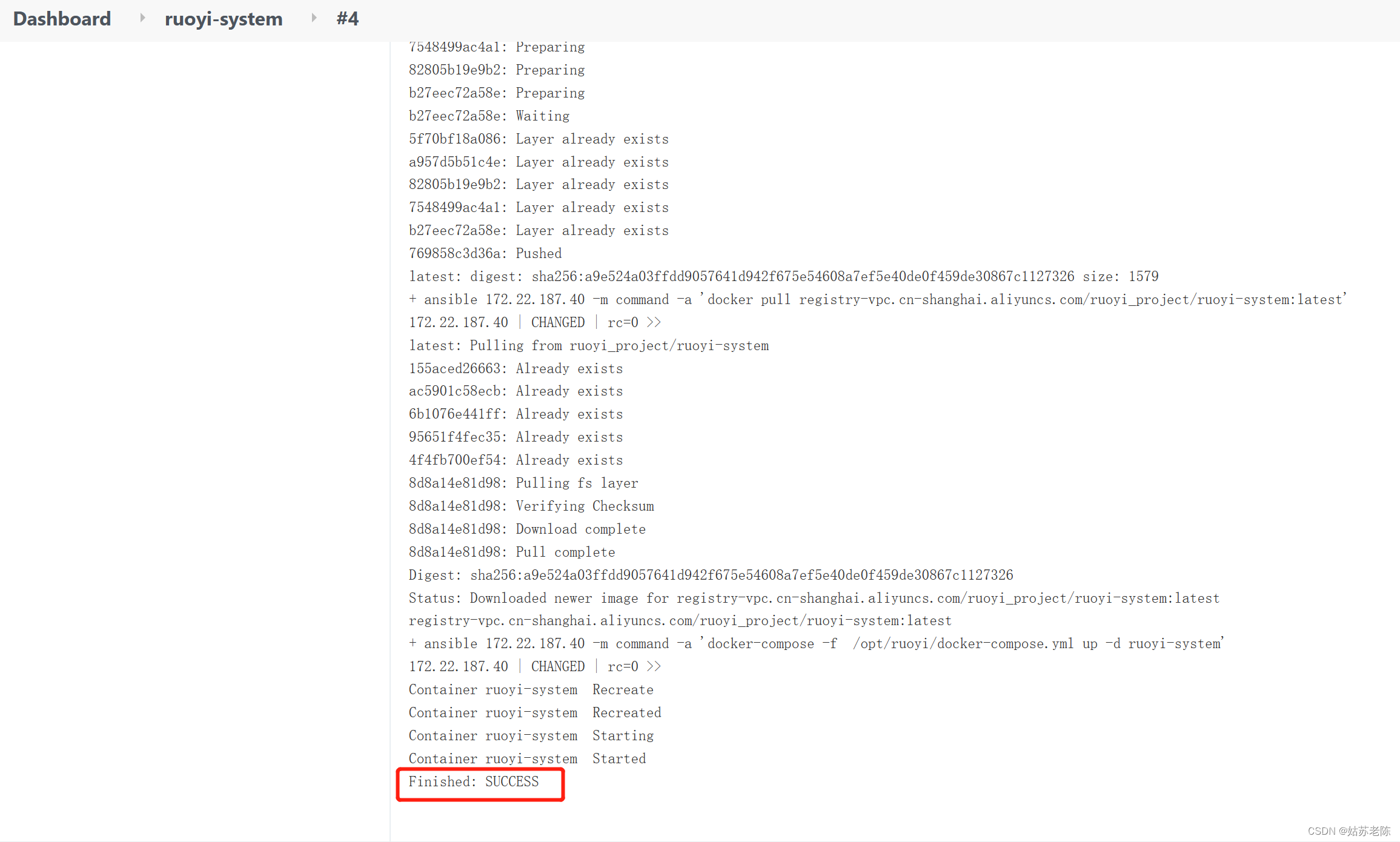Click '8d8a14e81d98: Download complete' line
1400x842 pixels.
(527, 529)
